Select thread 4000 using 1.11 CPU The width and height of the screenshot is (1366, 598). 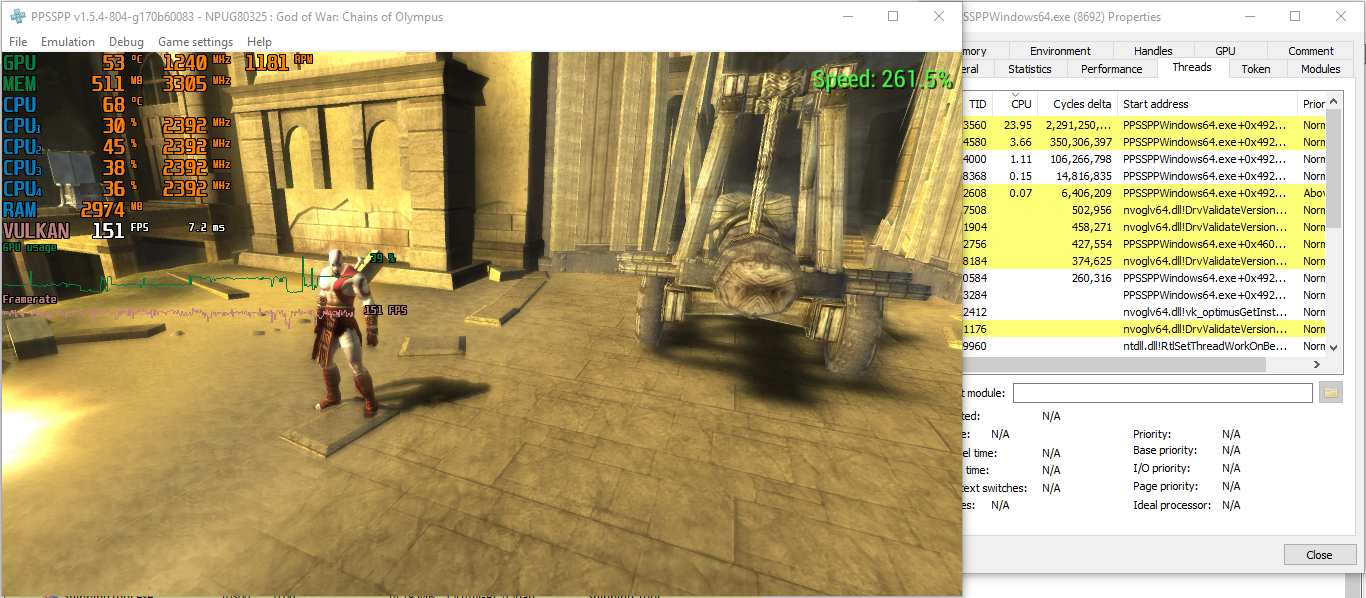tap(1143, 159)
